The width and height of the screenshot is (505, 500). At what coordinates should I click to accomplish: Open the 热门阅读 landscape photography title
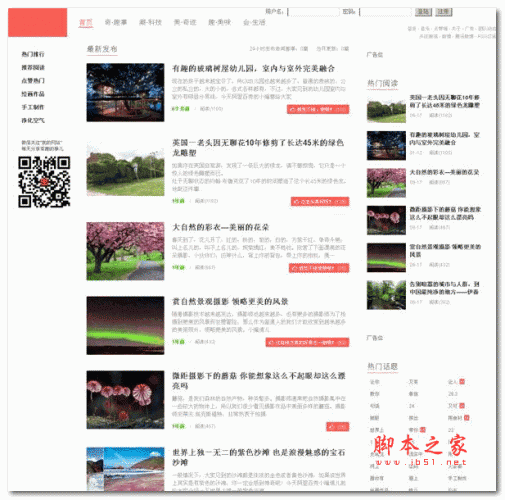click(x=445, y=251)
